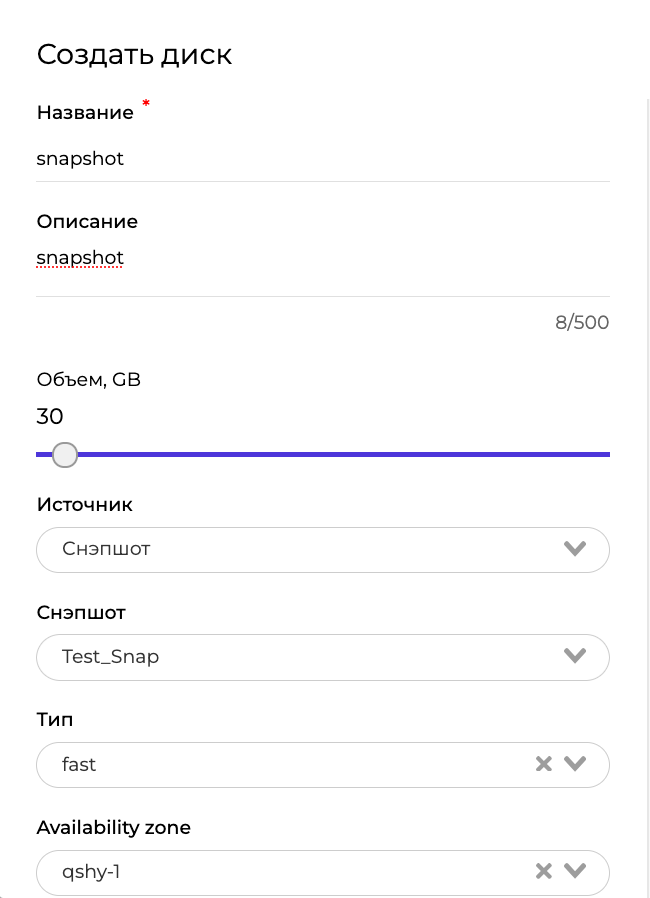Viewport: 650px width, 898px height.
Task: Click the chevron arrow in Test_Snap field
Action: (x=574, y=656)
